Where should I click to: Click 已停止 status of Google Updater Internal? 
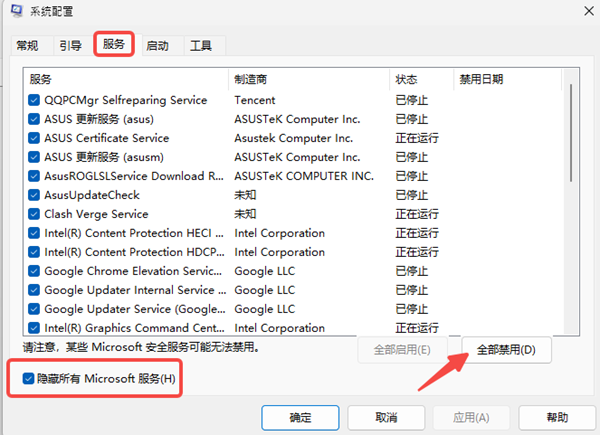(411, 290)
